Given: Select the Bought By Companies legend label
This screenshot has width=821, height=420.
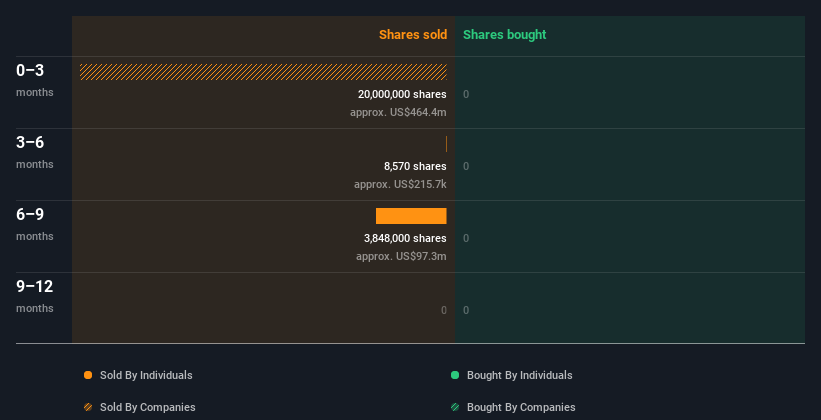Looking at the screenshot, I should click(x=521, y=407).
